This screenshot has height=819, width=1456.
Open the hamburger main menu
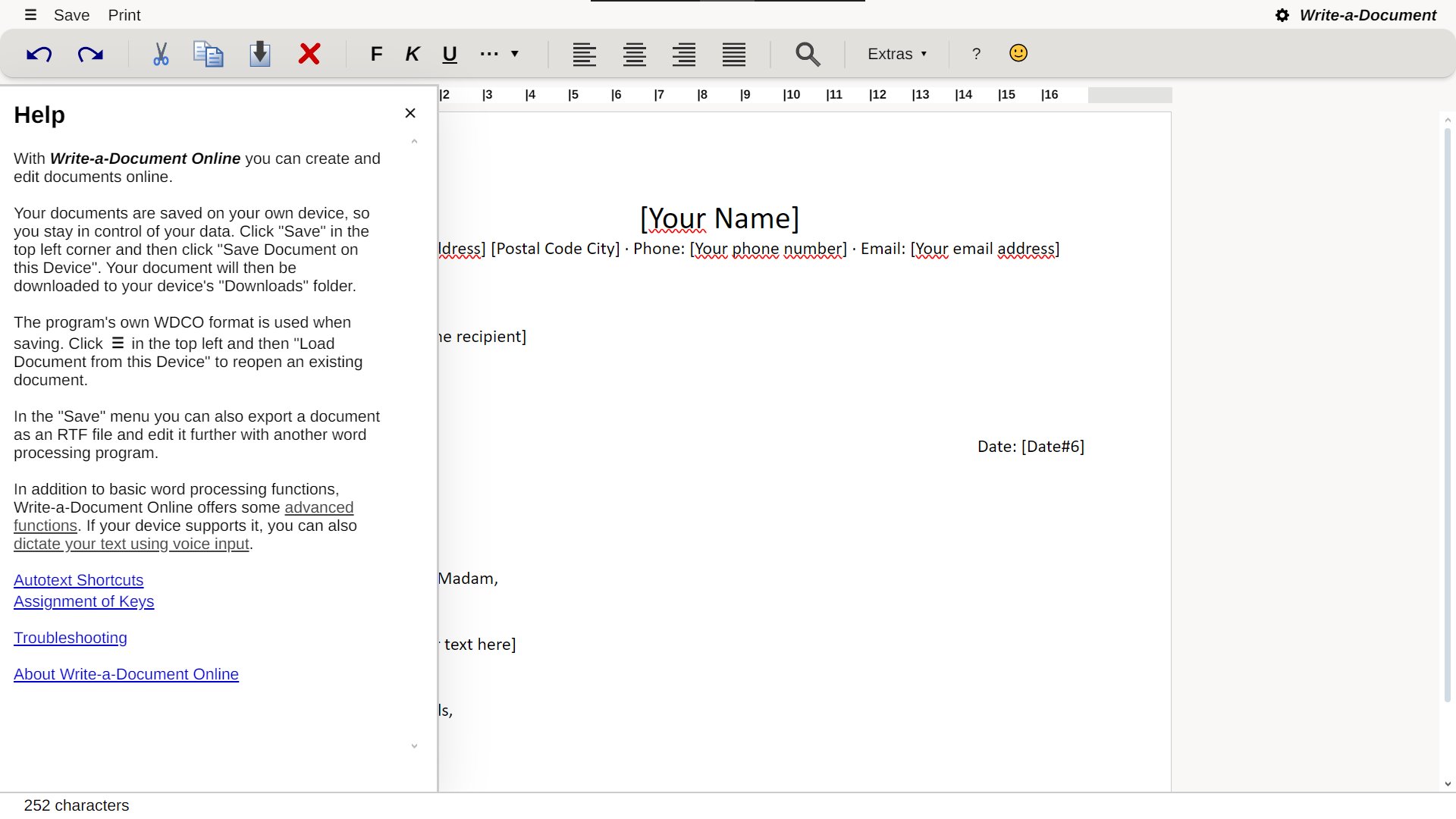pos(30,15)
